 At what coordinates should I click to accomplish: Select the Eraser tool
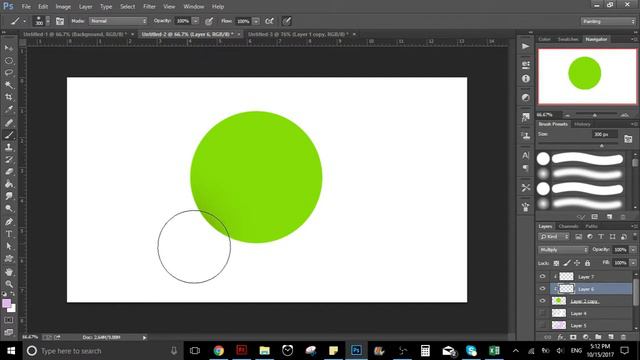9,171
